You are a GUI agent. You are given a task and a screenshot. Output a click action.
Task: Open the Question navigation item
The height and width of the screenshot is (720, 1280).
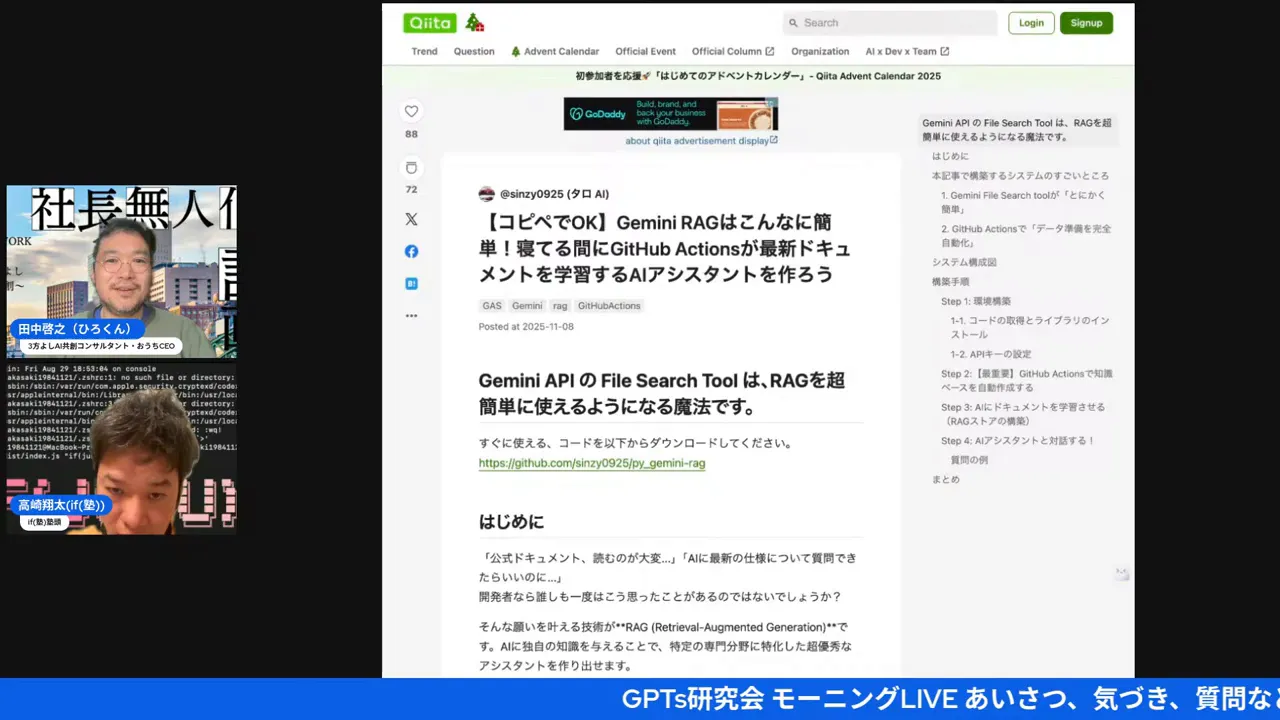click(473, 51)
